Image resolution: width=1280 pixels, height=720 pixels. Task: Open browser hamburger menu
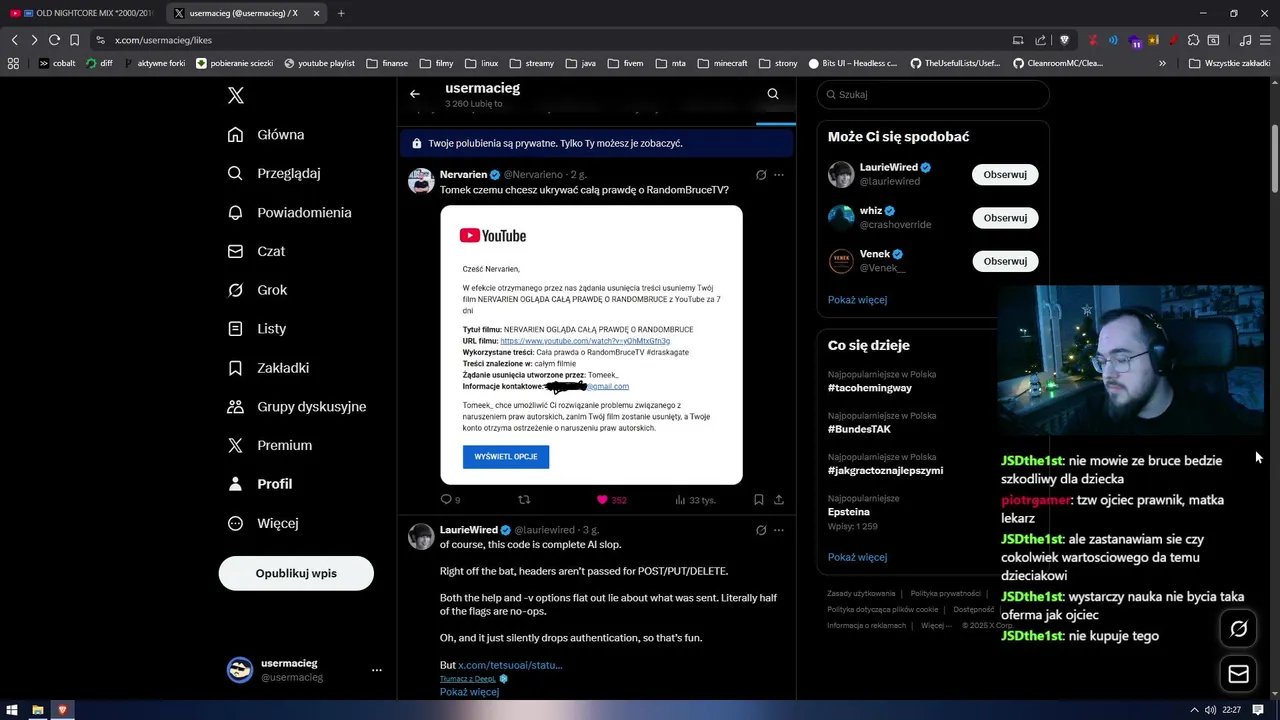coord(1266,40)
